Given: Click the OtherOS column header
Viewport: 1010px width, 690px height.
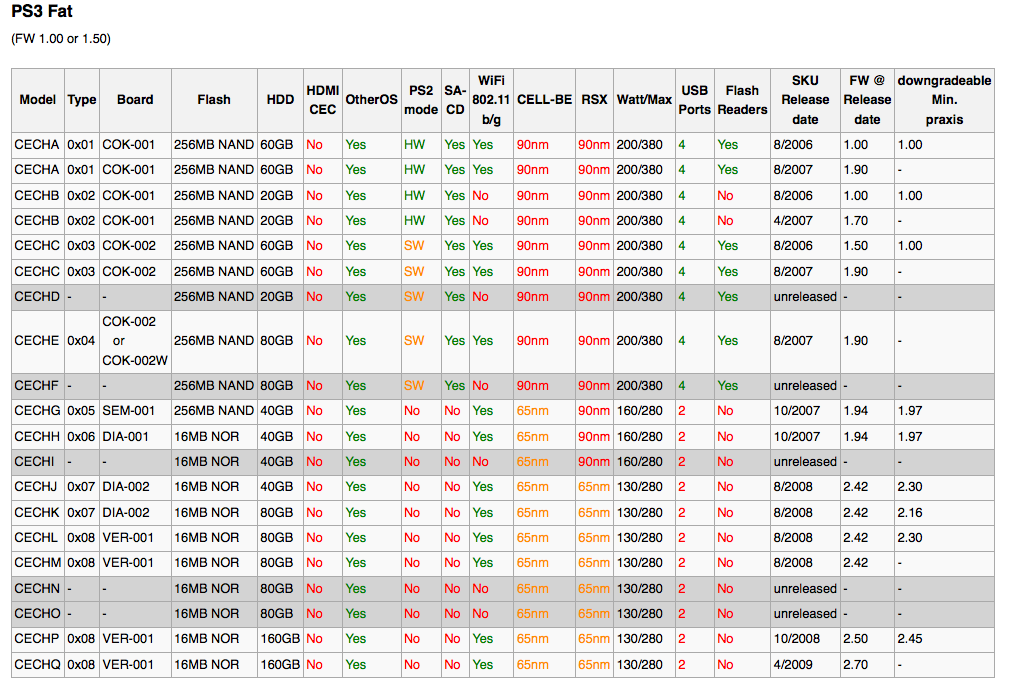Looking at the screenshot, I should click(x=372, y=100).
